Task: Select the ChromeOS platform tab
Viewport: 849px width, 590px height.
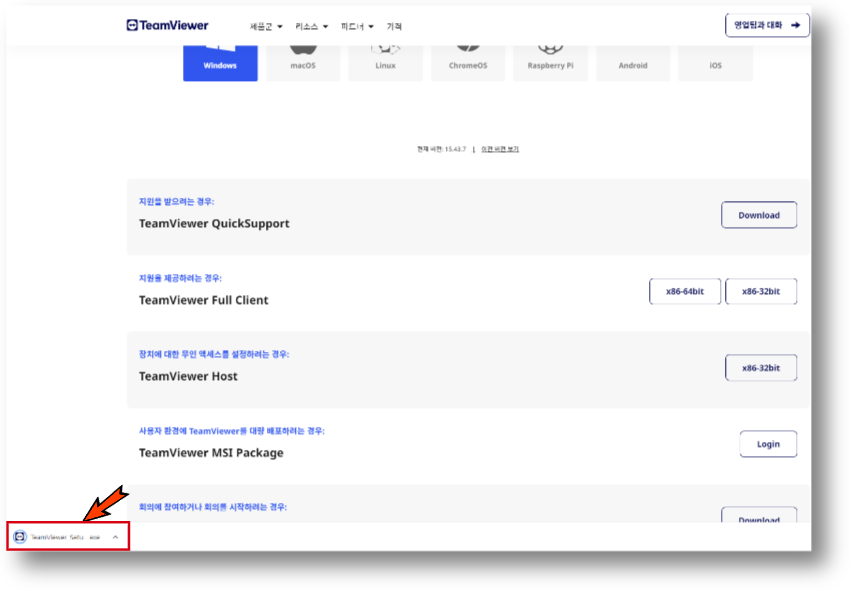Action: pyautogui.click(x=468, y=63)
